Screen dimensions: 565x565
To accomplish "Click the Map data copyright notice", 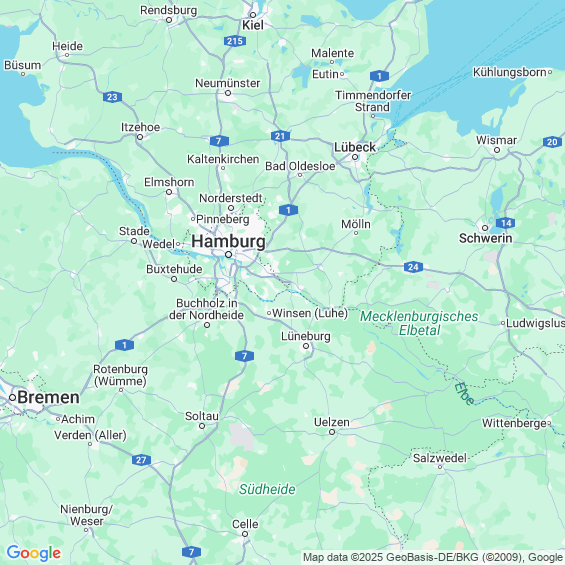I will pos(433,557).
